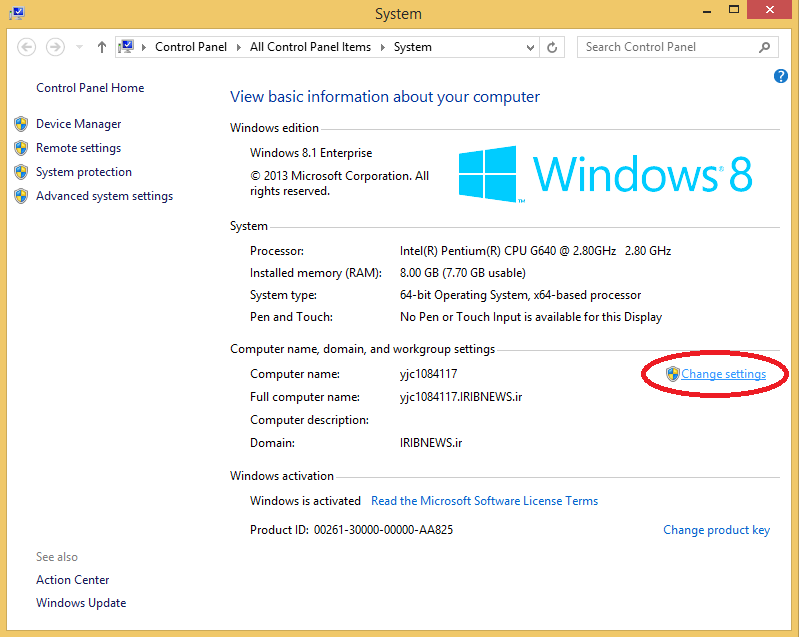Minimize the System window
Screen dimensions: 799x637
(x=706, y=10)
